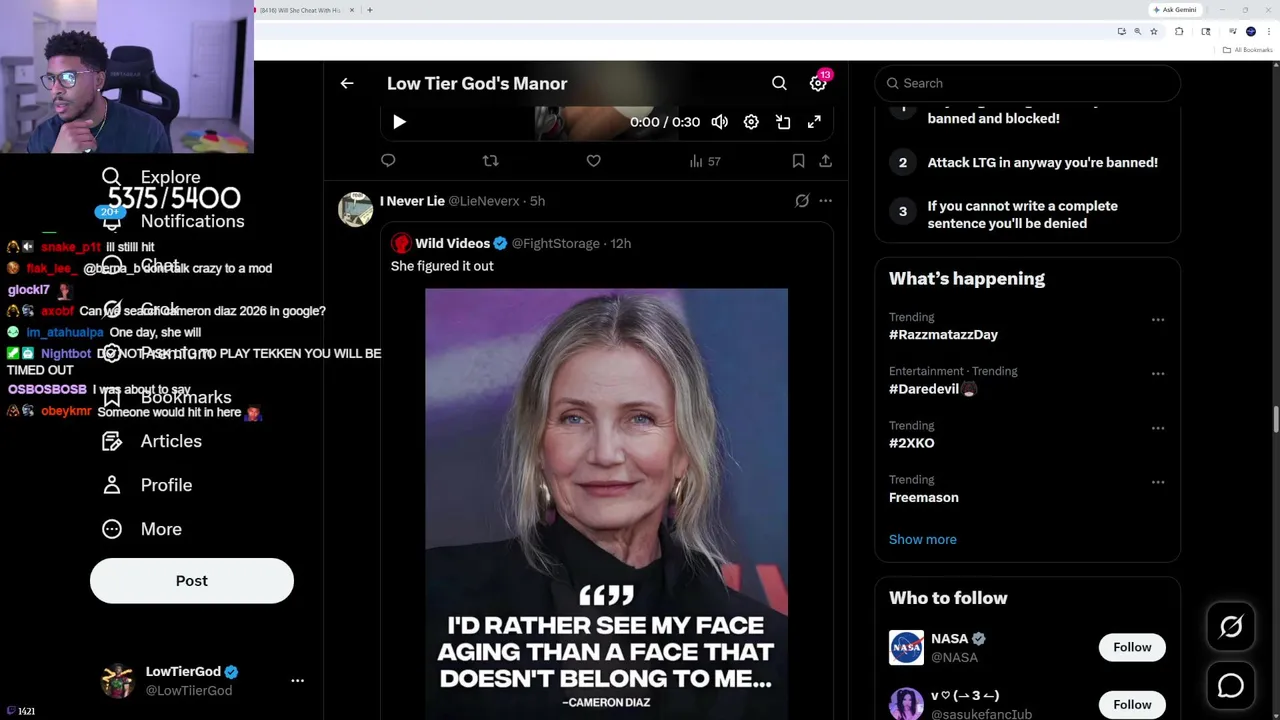
Task: Open the Chrome profile avatar
Action: [x=1250, y=32]
